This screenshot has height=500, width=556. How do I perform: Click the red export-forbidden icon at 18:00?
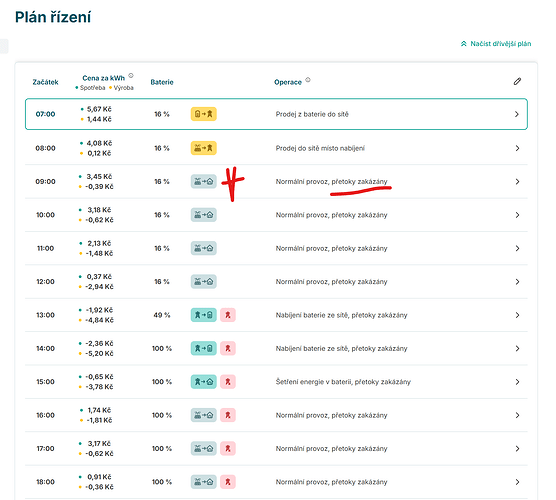(228, 482)
